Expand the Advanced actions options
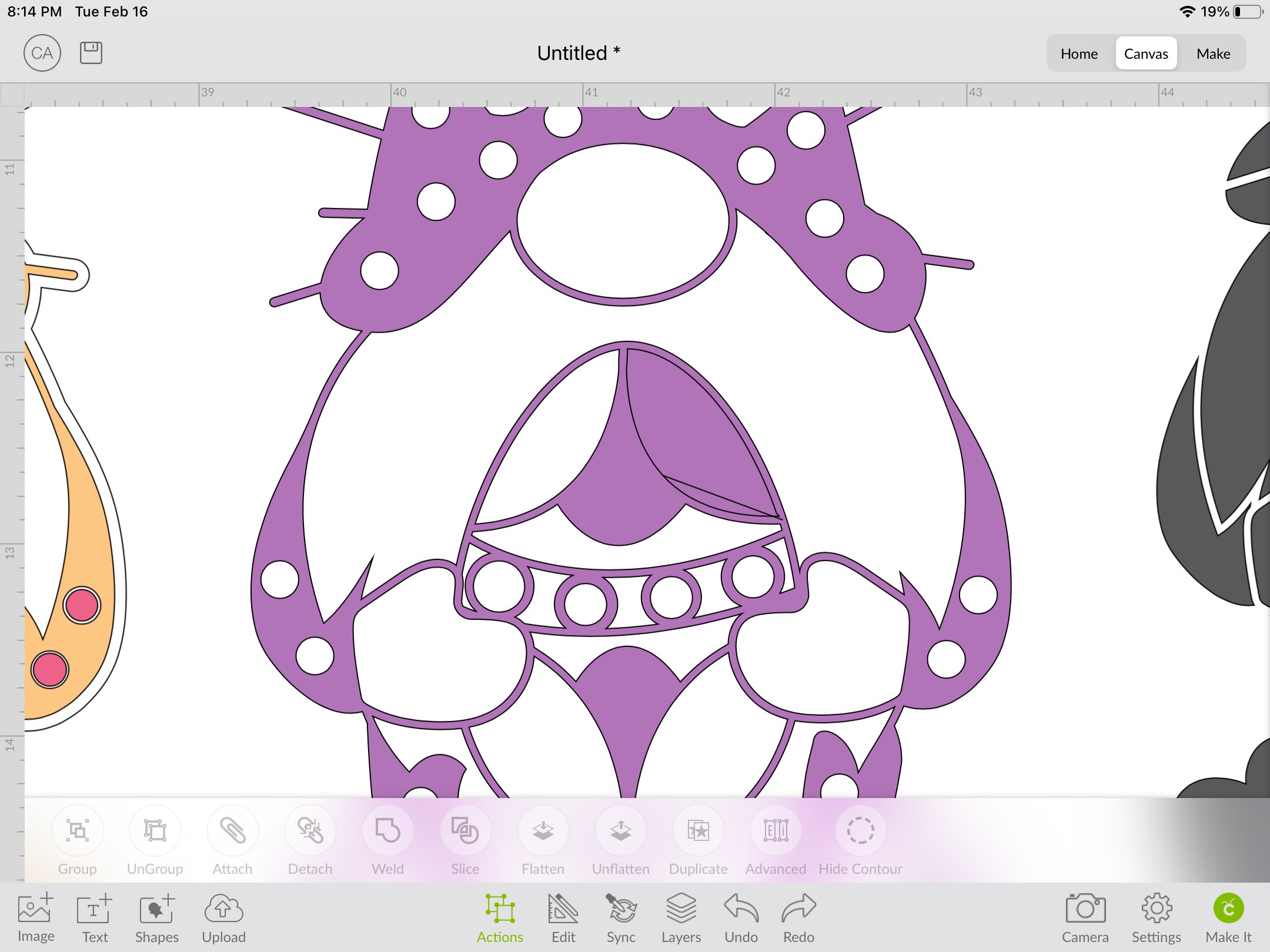 click(776, 830)
